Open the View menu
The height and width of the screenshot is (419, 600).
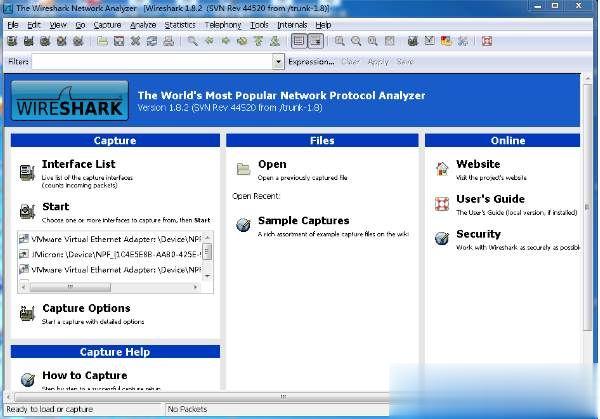(58, 25)
